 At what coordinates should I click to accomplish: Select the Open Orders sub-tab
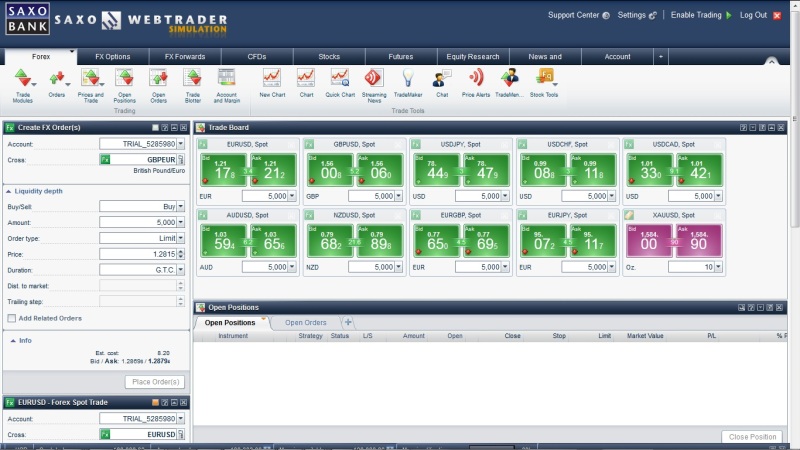[x=306, y=322]
